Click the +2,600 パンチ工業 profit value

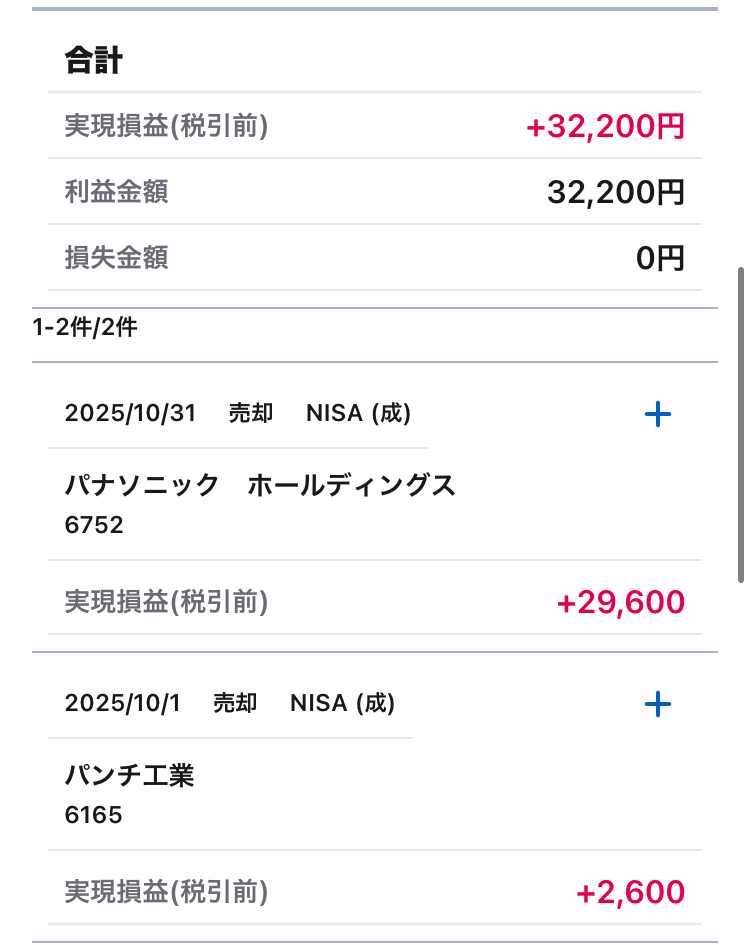tap(630, 892)
